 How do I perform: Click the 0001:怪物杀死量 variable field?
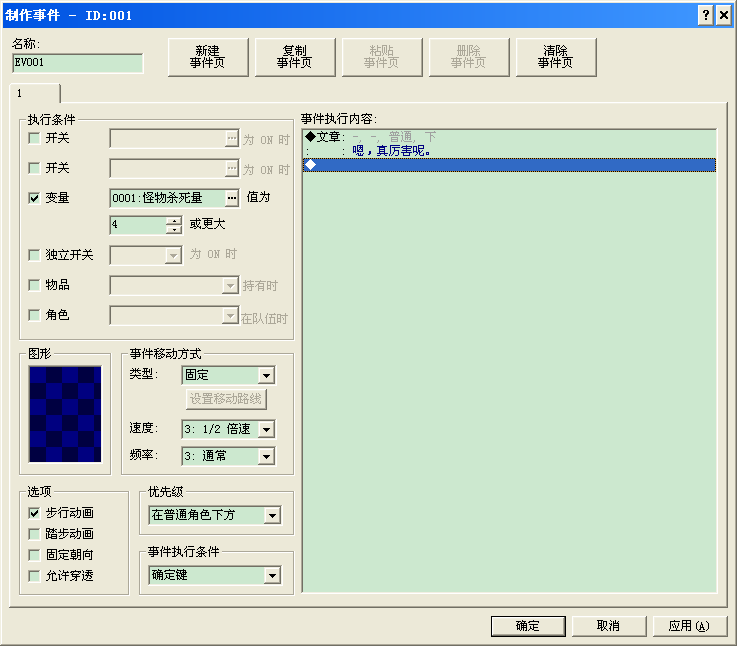[x=168, y=198]
